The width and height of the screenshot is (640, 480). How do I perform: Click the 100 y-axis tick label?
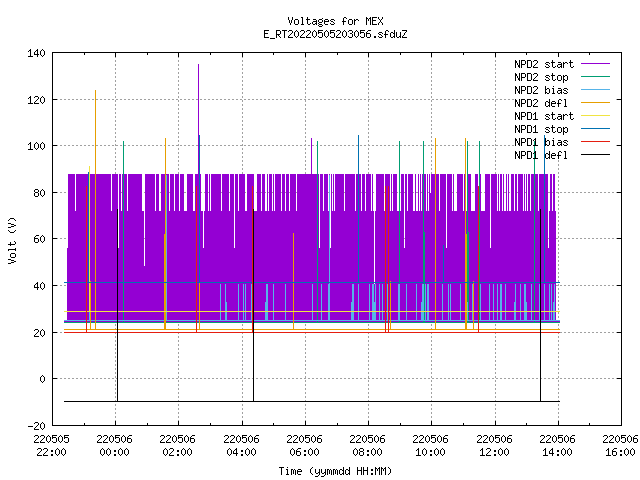tap(36, 147)
